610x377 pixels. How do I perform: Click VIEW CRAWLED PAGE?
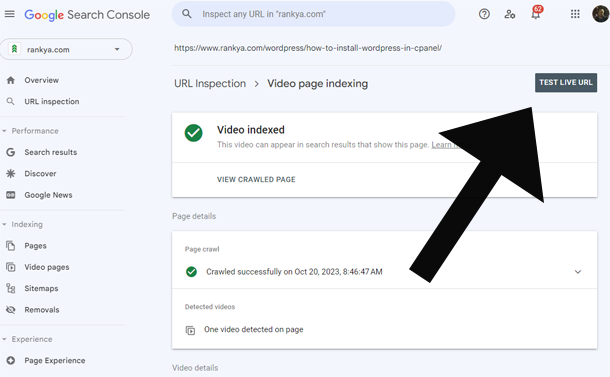(x=256, y=179)
